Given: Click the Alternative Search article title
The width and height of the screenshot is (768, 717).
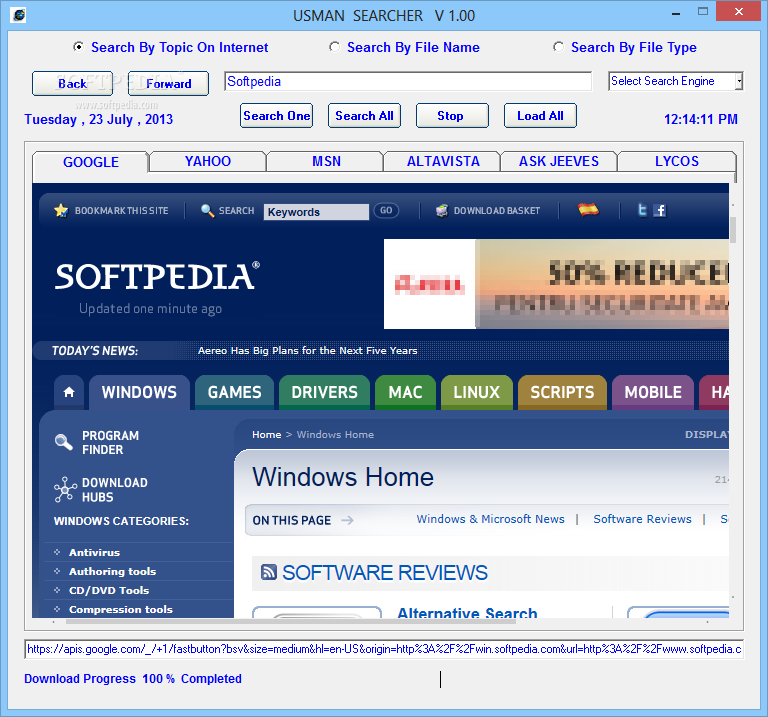Looking at the screenshot, I should click(x=467, y=613).
